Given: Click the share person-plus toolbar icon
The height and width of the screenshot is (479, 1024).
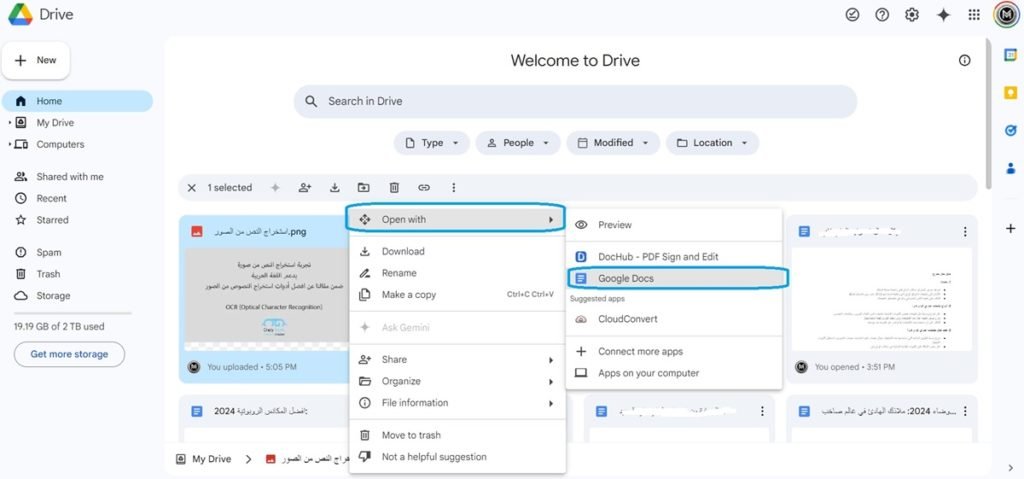Looking at the screenshot, I should (304, 188).
